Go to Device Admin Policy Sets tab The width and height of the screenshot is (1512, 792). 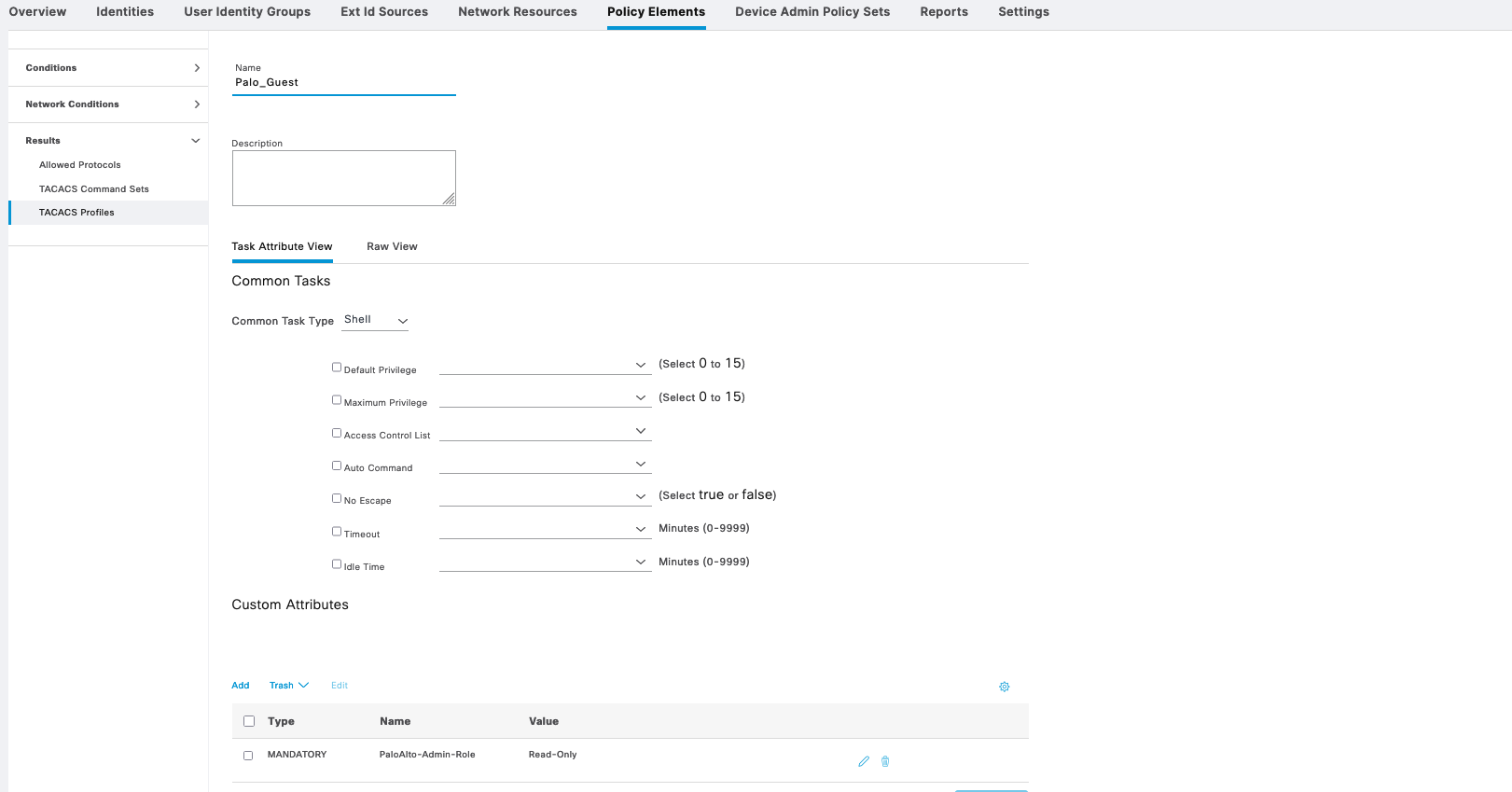pyautogui.click(x=811, y=12)
